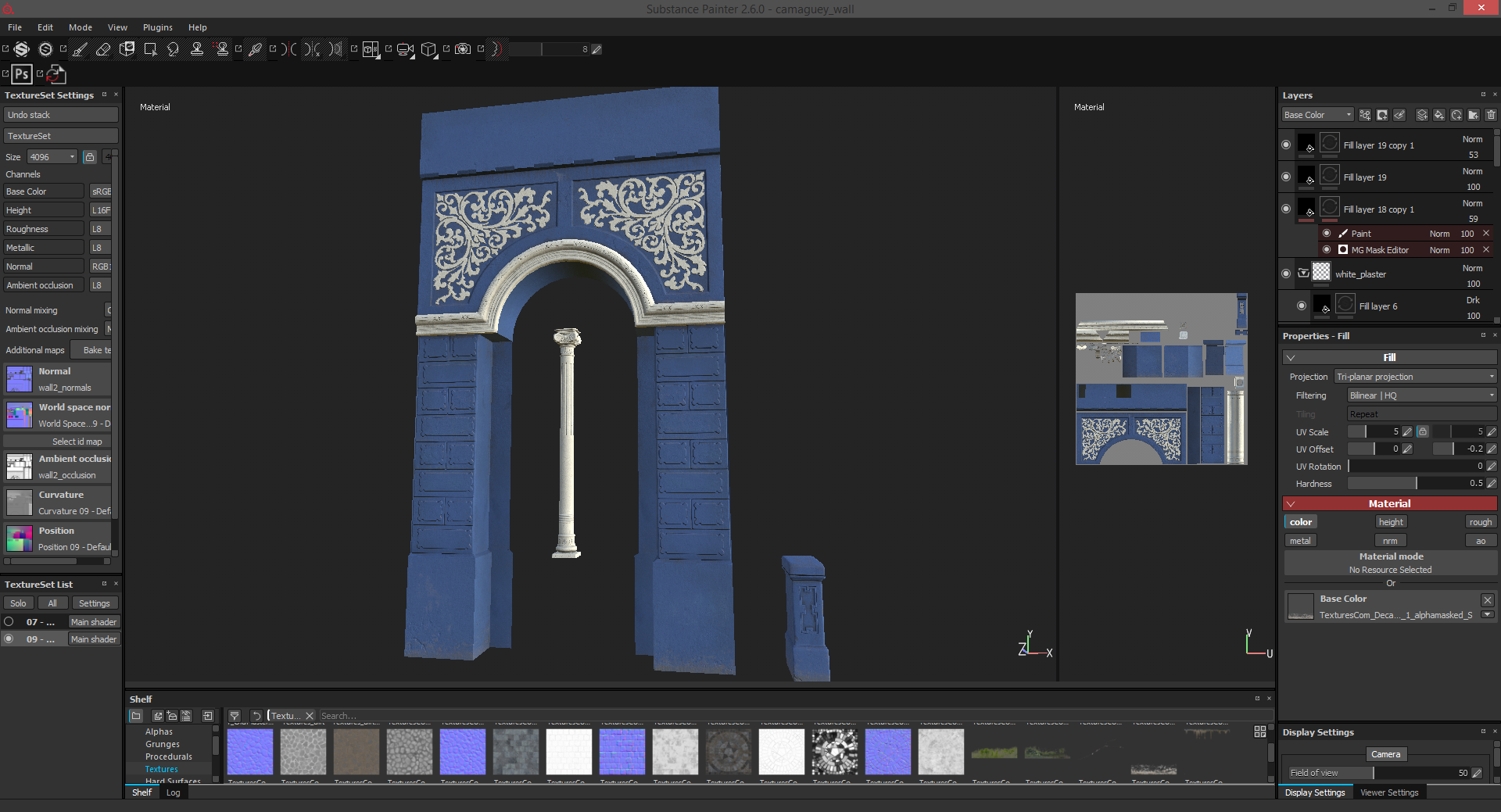Add a folder in Layers panel
This screenshot has width=1501, height=812.
pos(1474,115)
